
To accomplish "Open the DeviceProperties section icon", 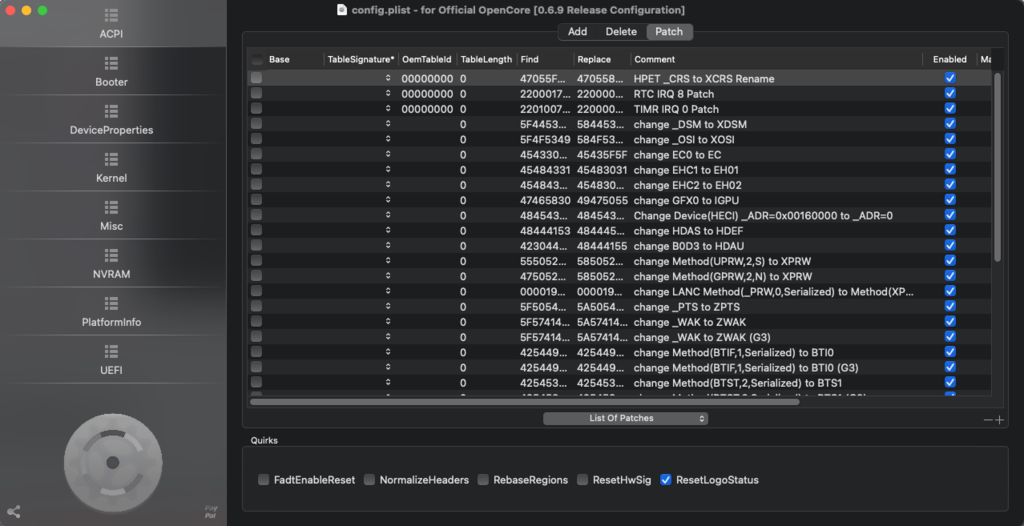I will (111, 111).
